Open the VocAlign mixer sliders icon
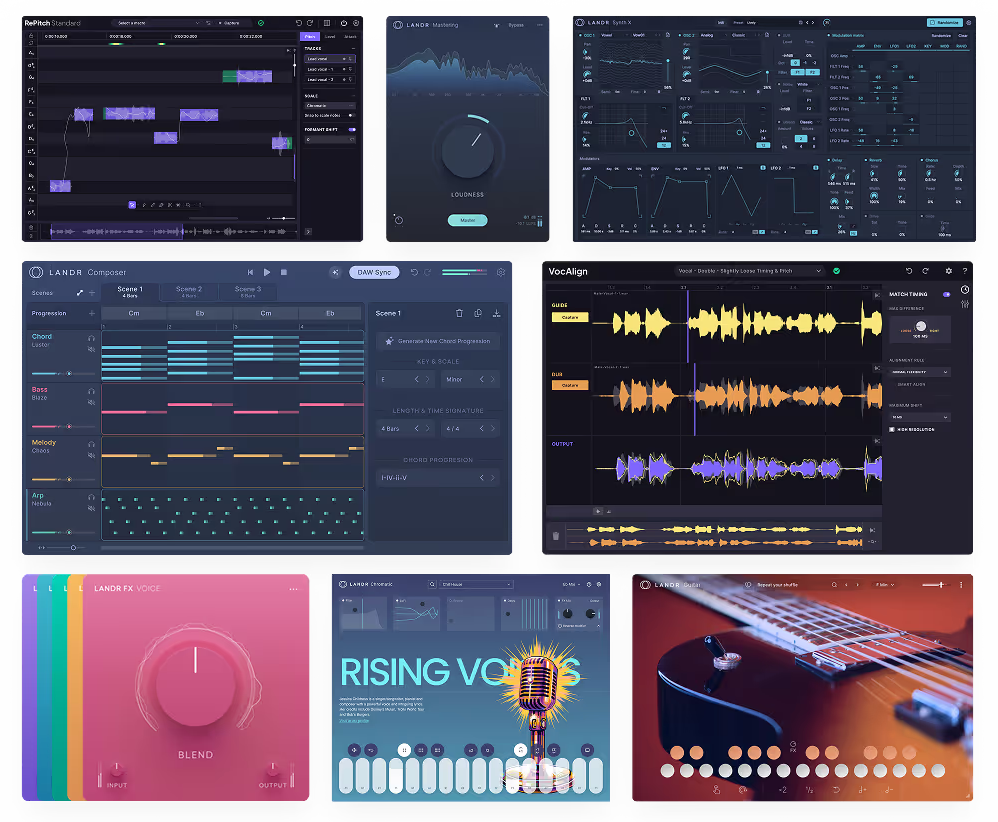Viewport: 998px width, 822px height. pyautogui.click(x=965, y=303)
